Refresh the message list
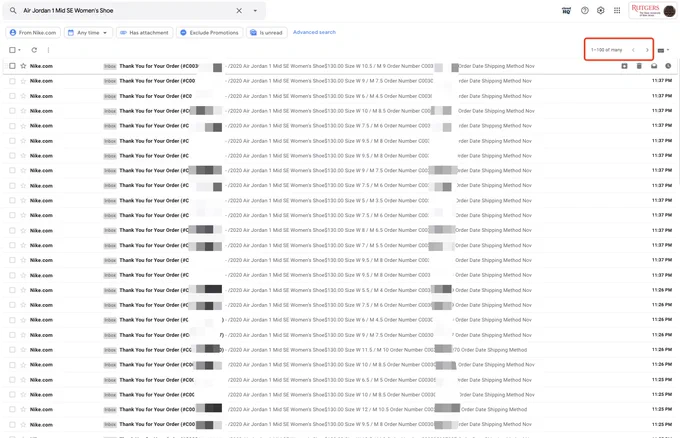 [34, 50]
